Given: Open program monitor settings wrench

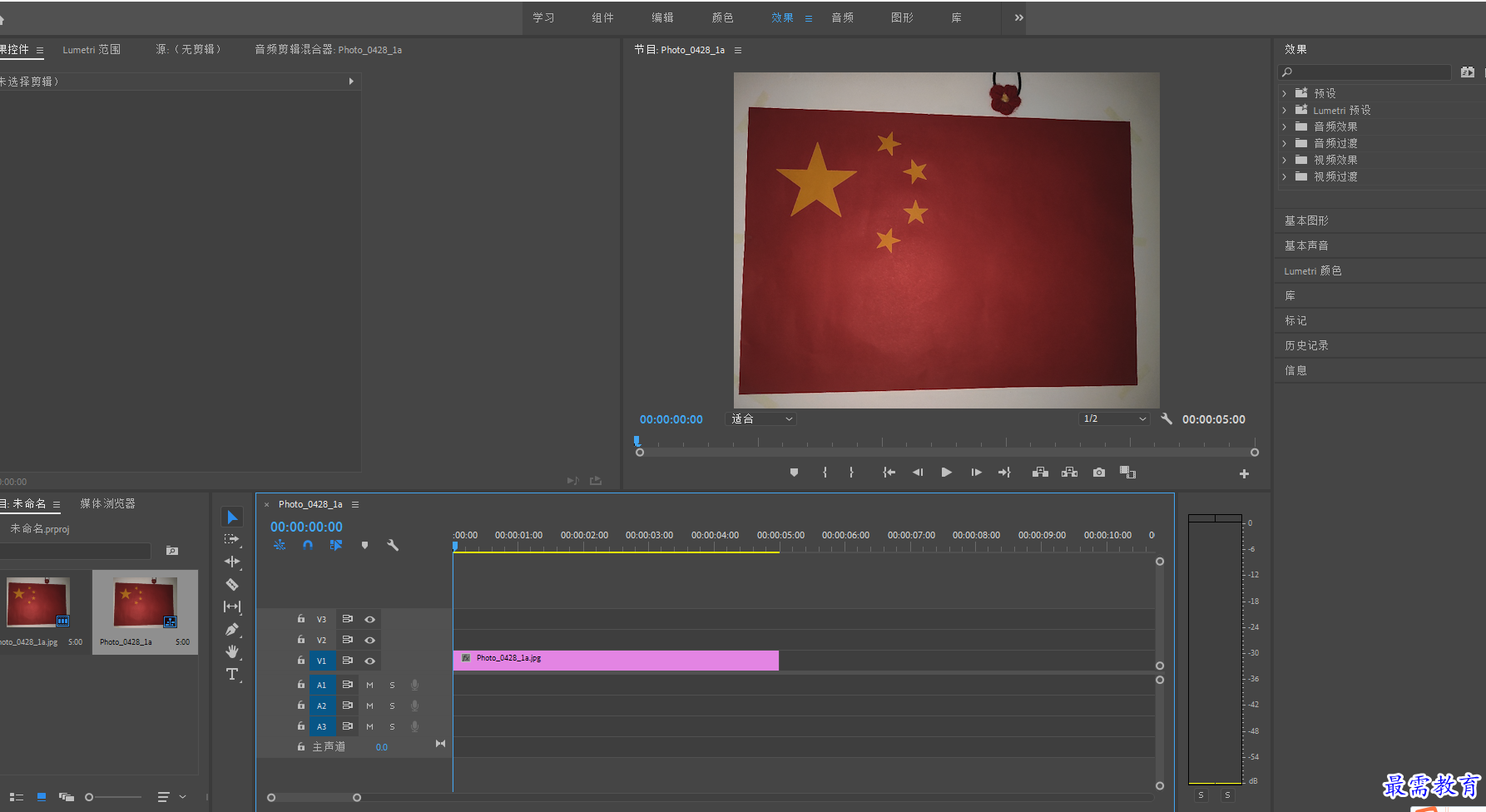Looking at the screenshot, I should tap(1167, 419).
